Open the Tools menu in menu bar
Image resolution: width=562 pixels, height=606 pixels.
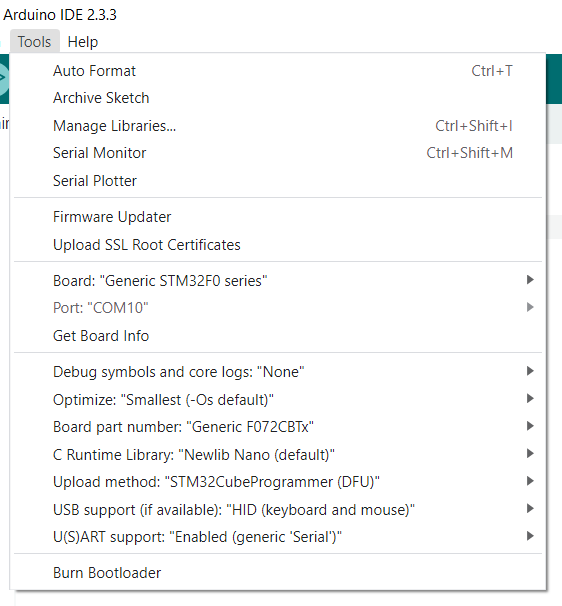tap(34, 41)
